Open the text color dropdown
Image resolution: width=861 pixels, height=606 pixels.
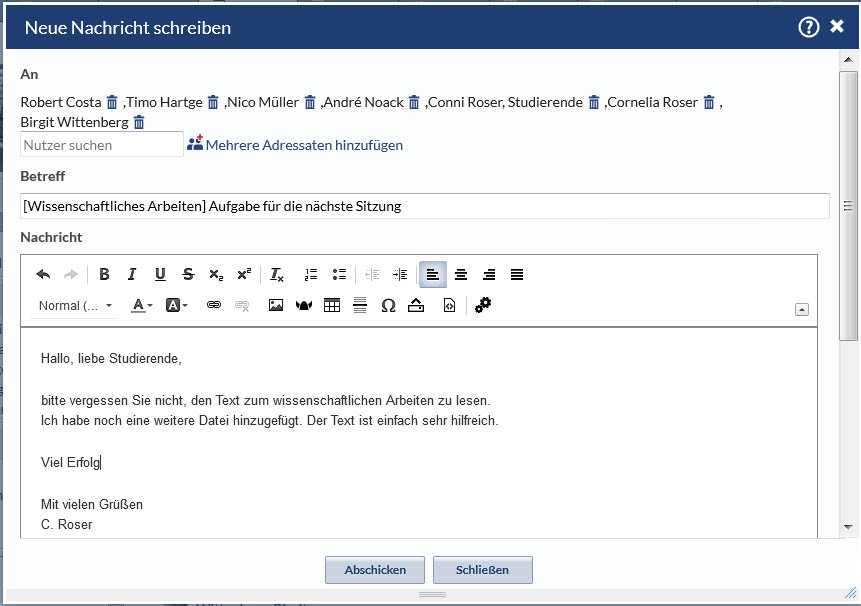click(x=142, y=306)
